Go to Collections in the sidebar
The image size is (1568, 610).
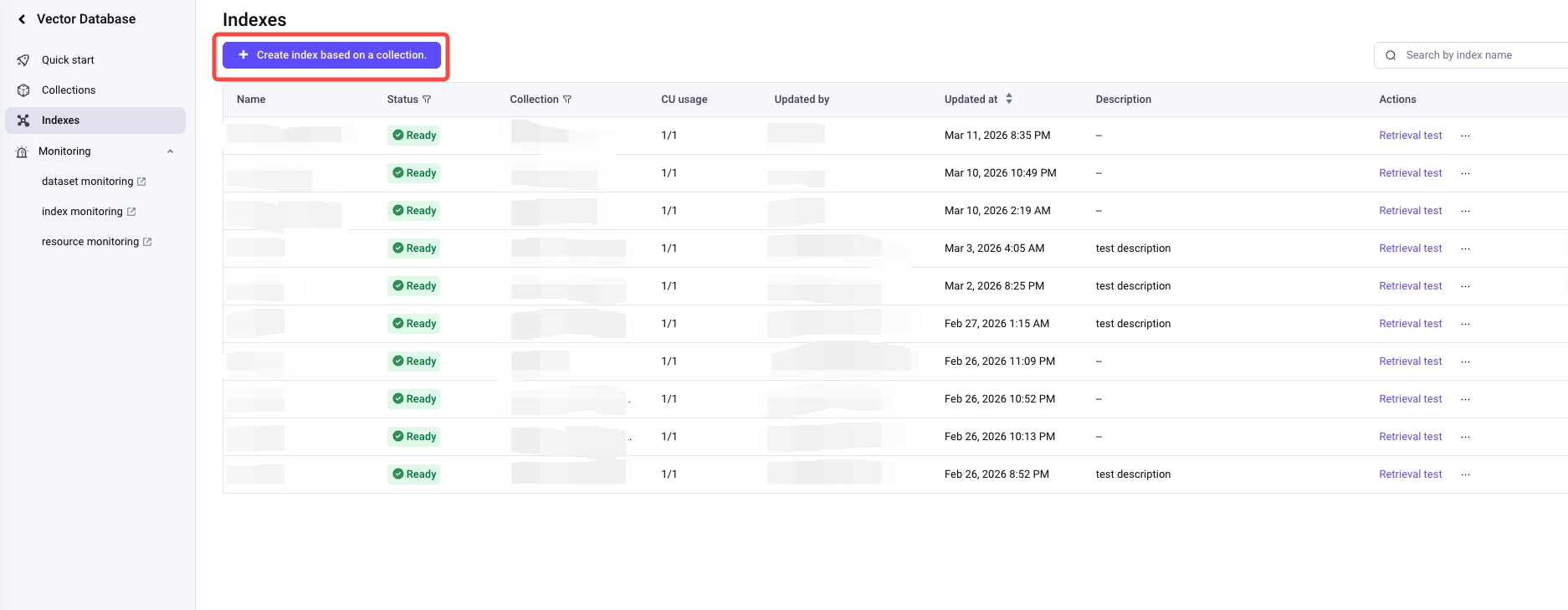[69, 90]
